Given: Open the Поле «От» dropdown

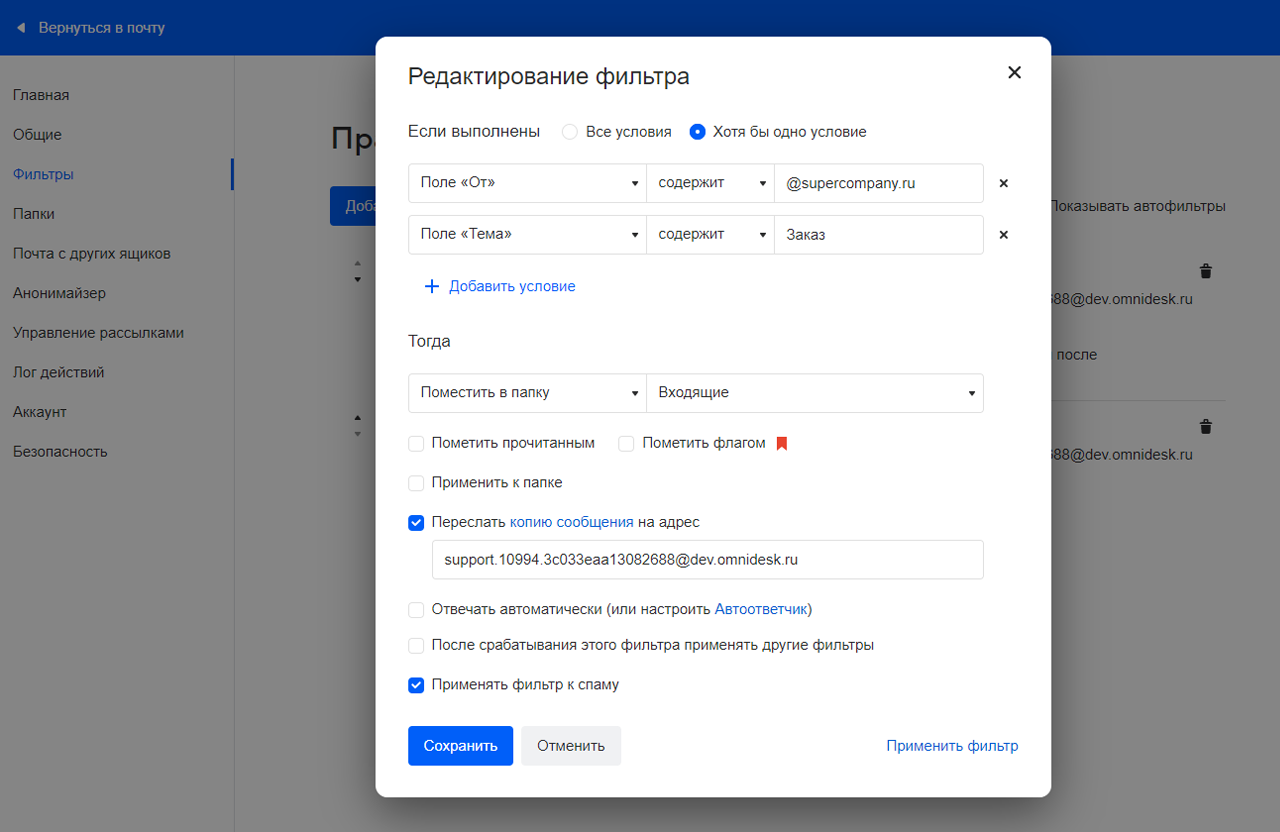Looking at the screenshot, I should click(x=528, y=184).
